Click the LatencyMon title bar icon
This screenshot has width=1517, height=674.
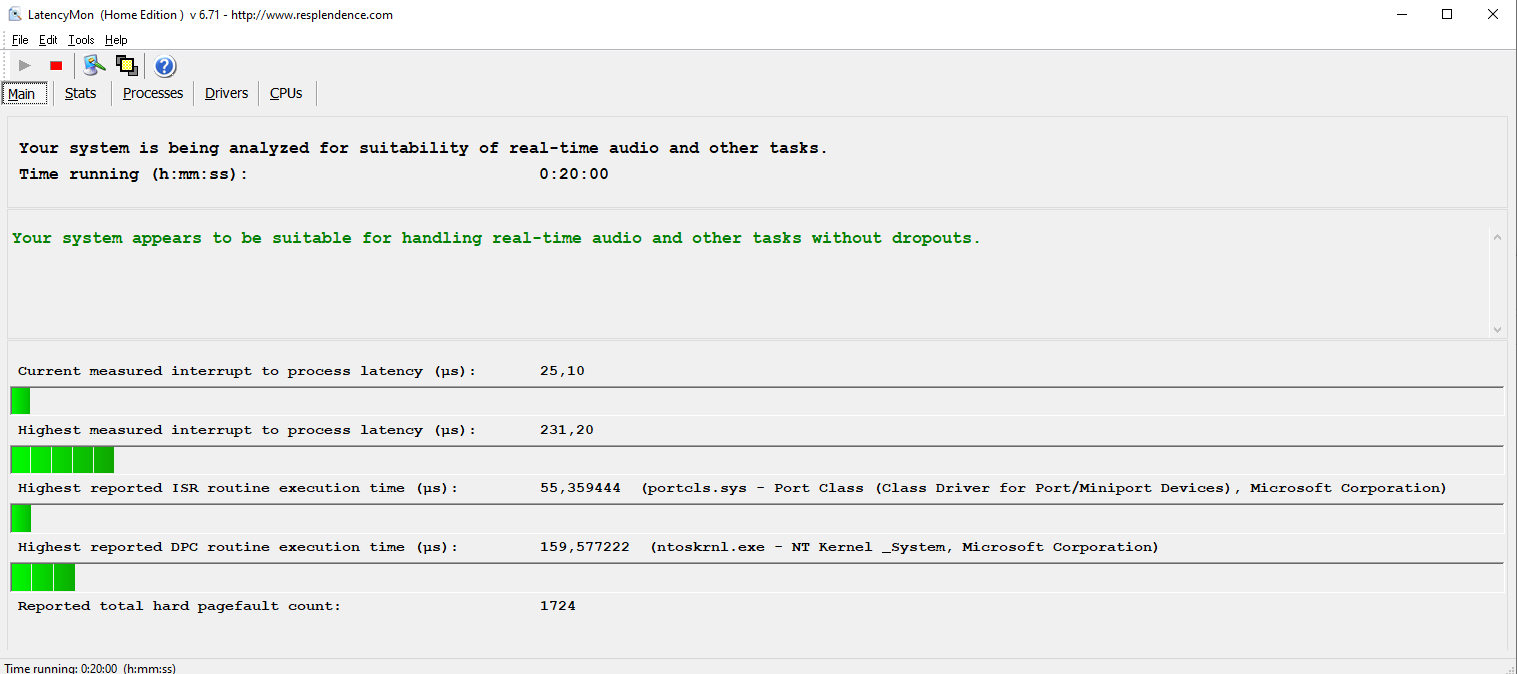coord(14,14)
